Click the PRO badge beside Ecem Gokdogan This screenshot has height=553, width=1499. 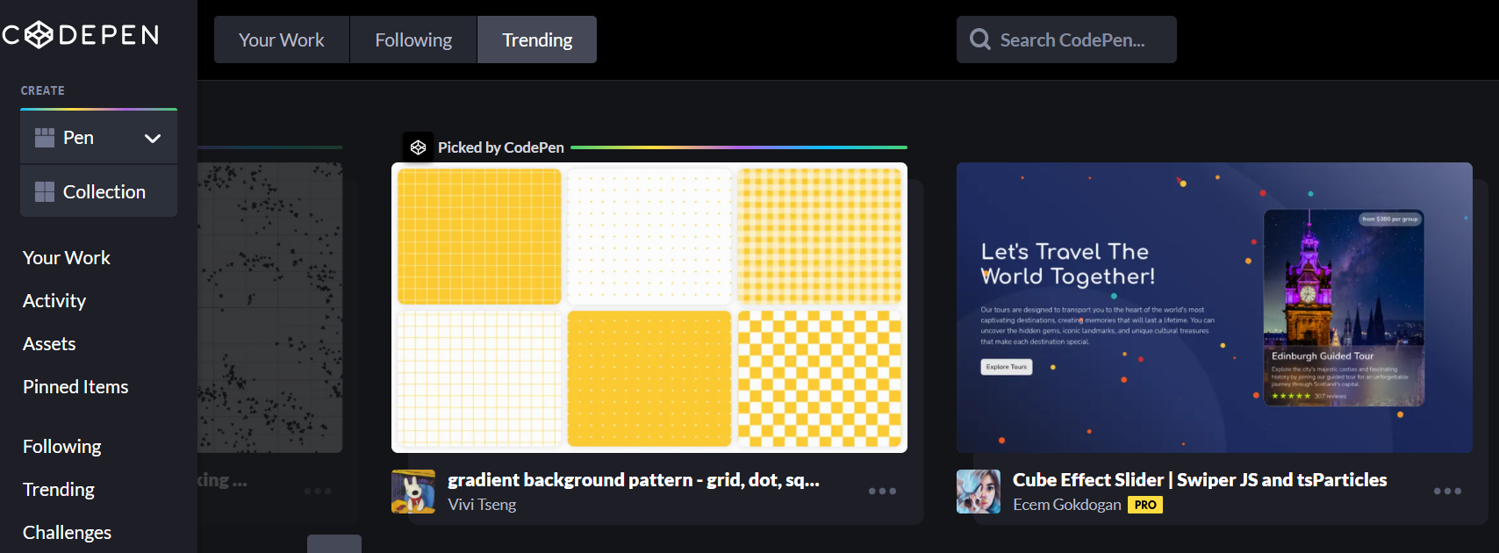(x=1145, y=505)
